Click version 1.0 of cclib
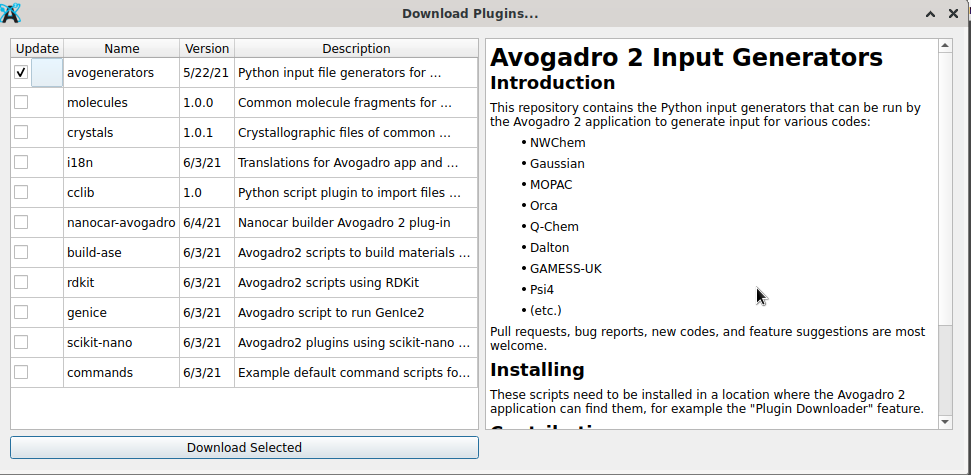 [x=207, y=193]
